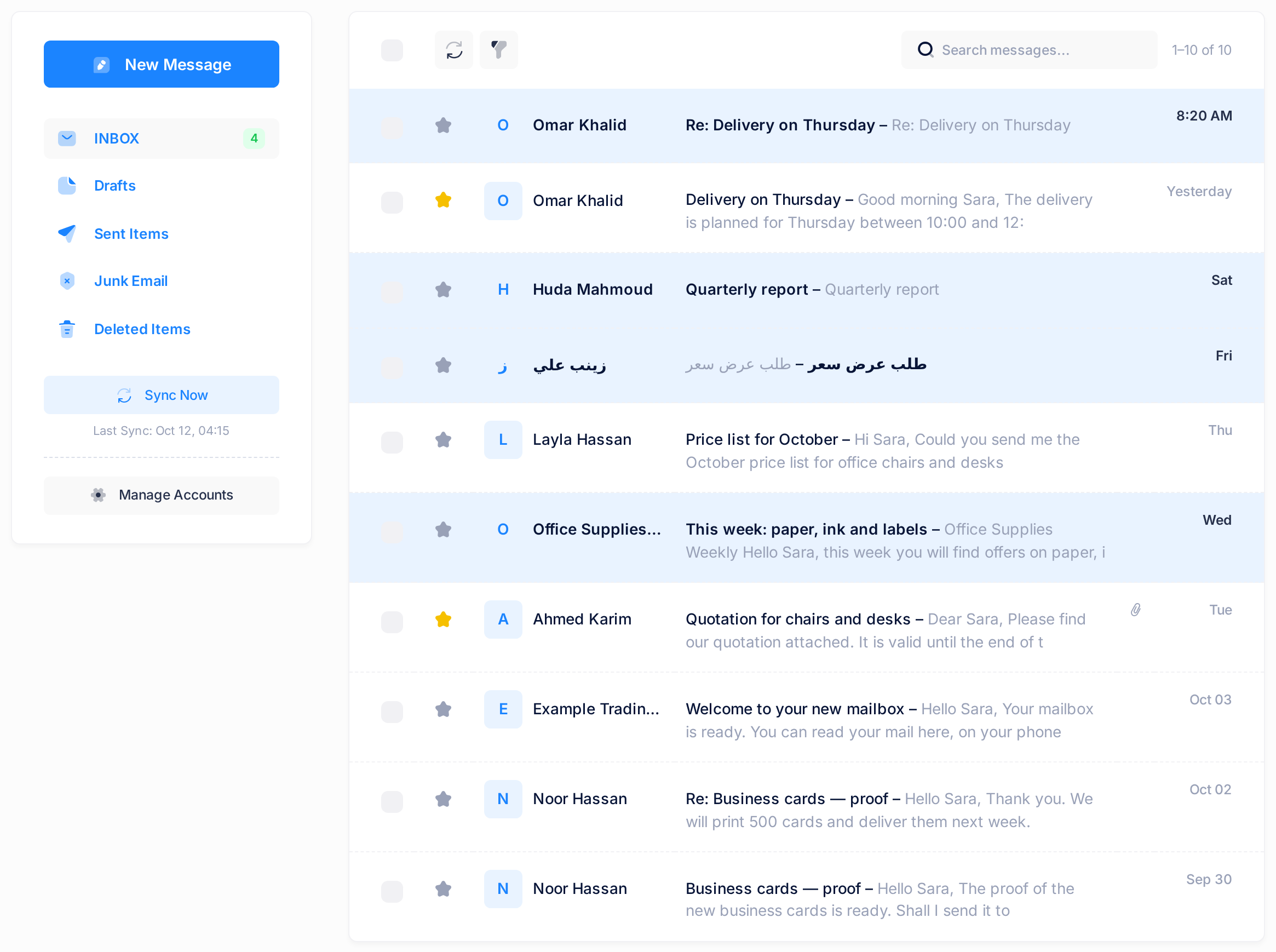Image resolution: width=1276 pixels, height=952 pixels.
Task: Click the attachment paperclip on Ahmed Karim's email
Action: (x=1135, y=610)
